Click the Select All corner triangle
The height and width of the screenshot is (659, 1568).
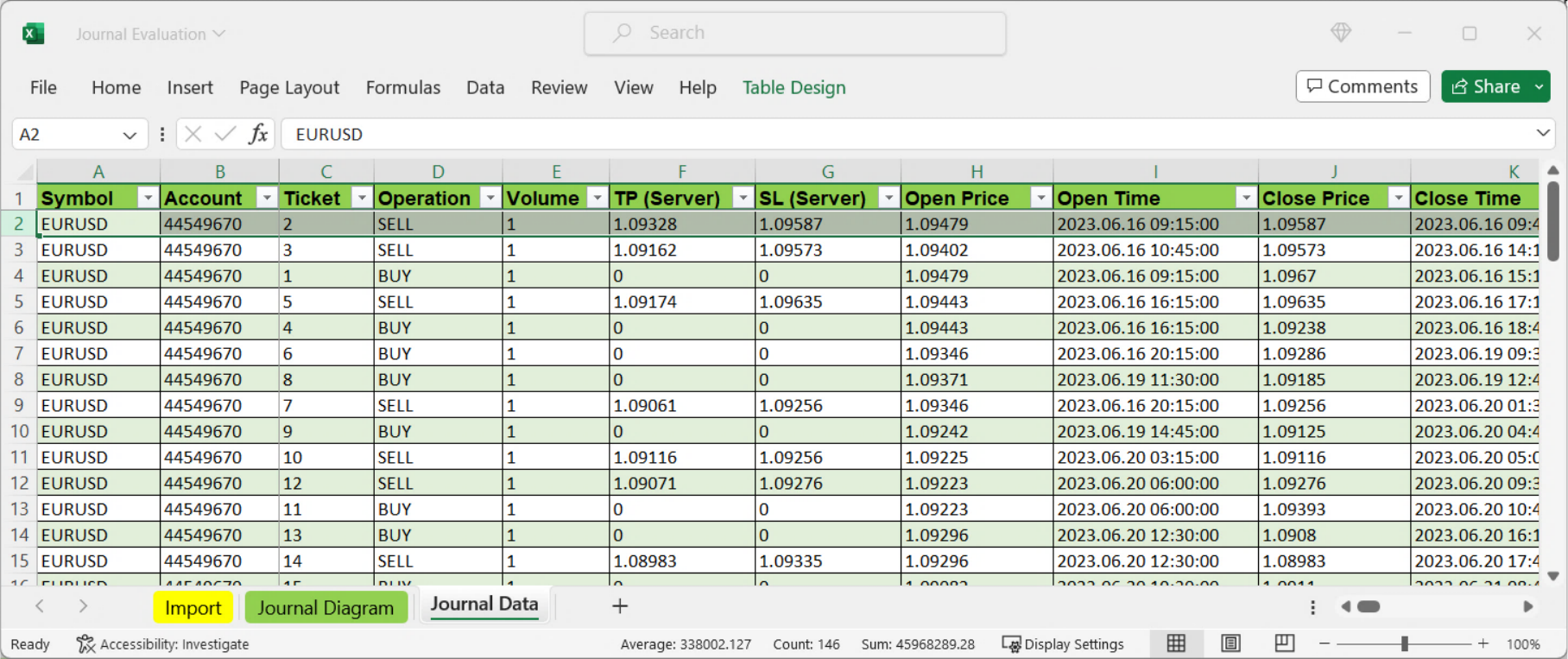26,171
